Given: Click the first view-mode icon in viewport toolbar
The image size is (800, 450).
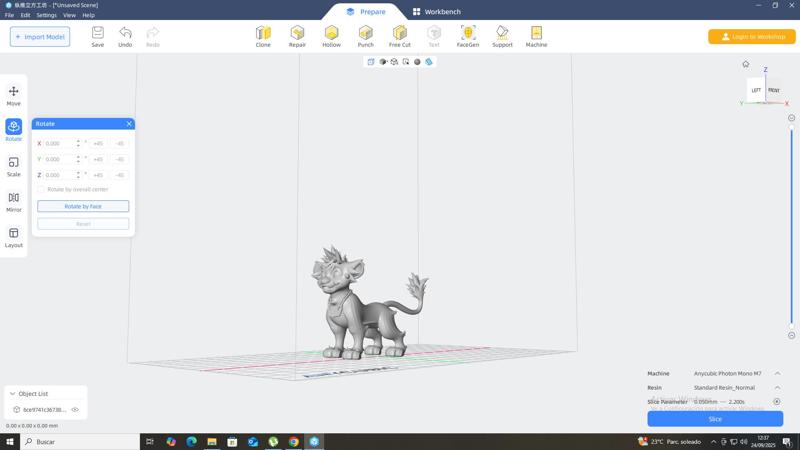Looking at the screenshot, I should coord(371,62).
